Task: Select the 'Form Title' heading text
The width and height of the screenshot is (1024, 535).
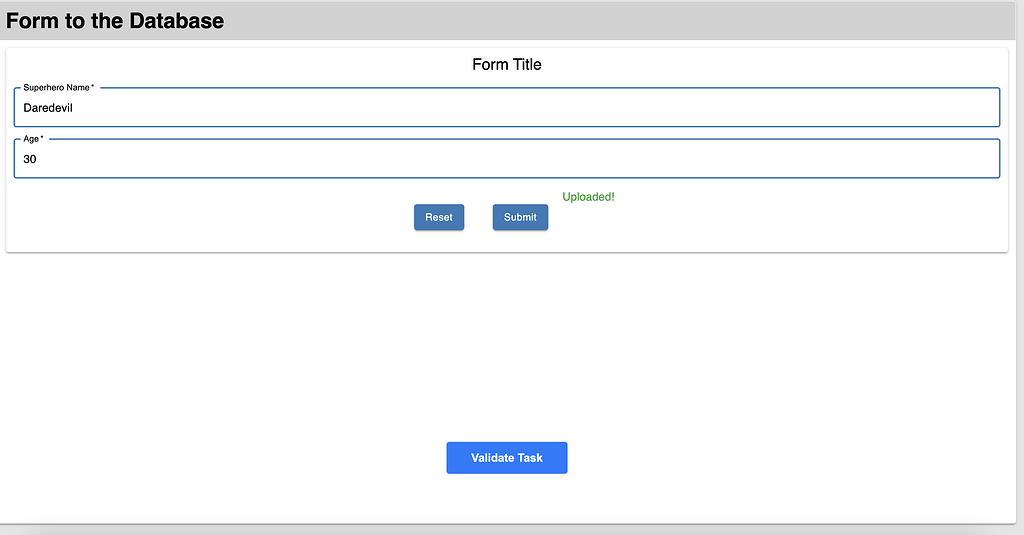Action: (506, 65)
